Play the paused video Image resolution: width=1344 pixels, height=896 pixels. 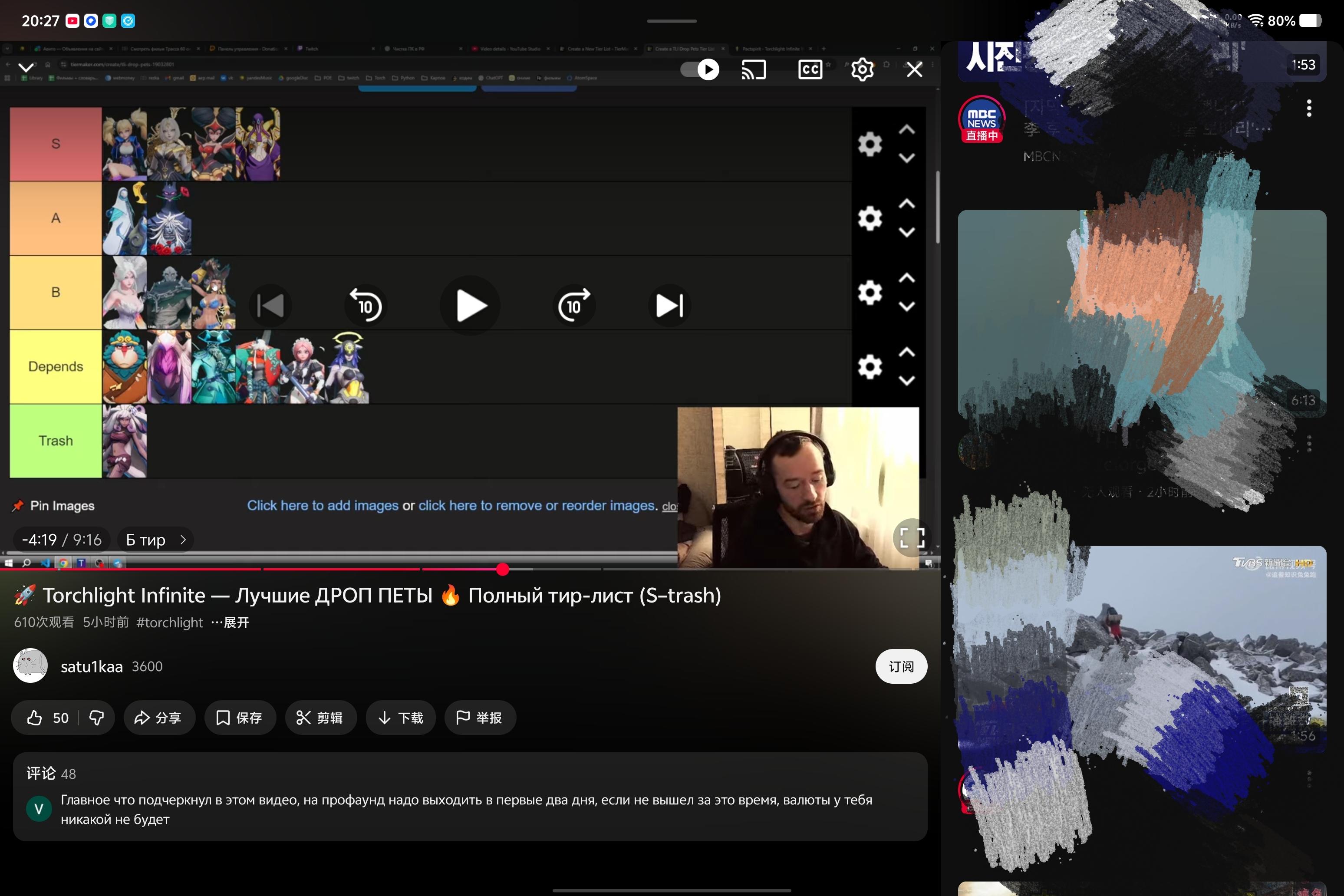pyautogui.click(x=471, y=306)
